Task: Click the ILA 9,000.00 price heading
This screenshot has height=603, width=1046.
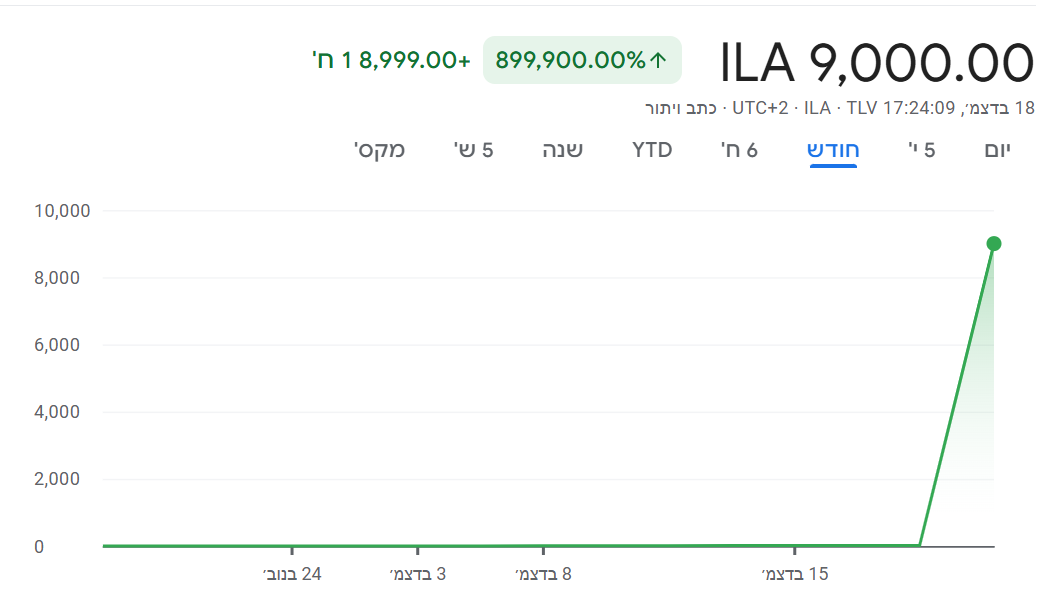Action: tap(876, 62)
